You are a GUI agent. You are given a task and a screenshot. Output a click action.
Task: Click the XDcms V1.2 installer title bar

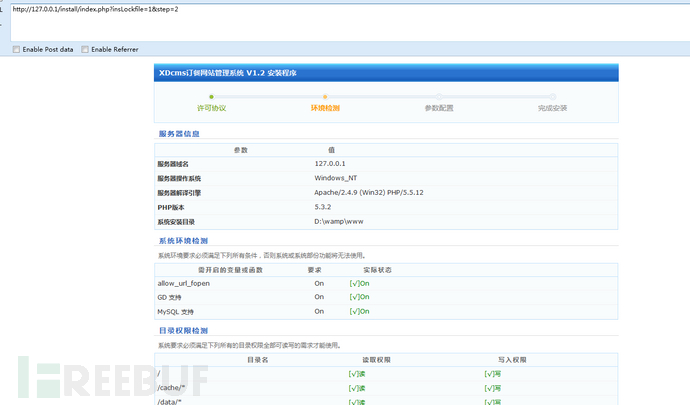[x=386, y=73]
